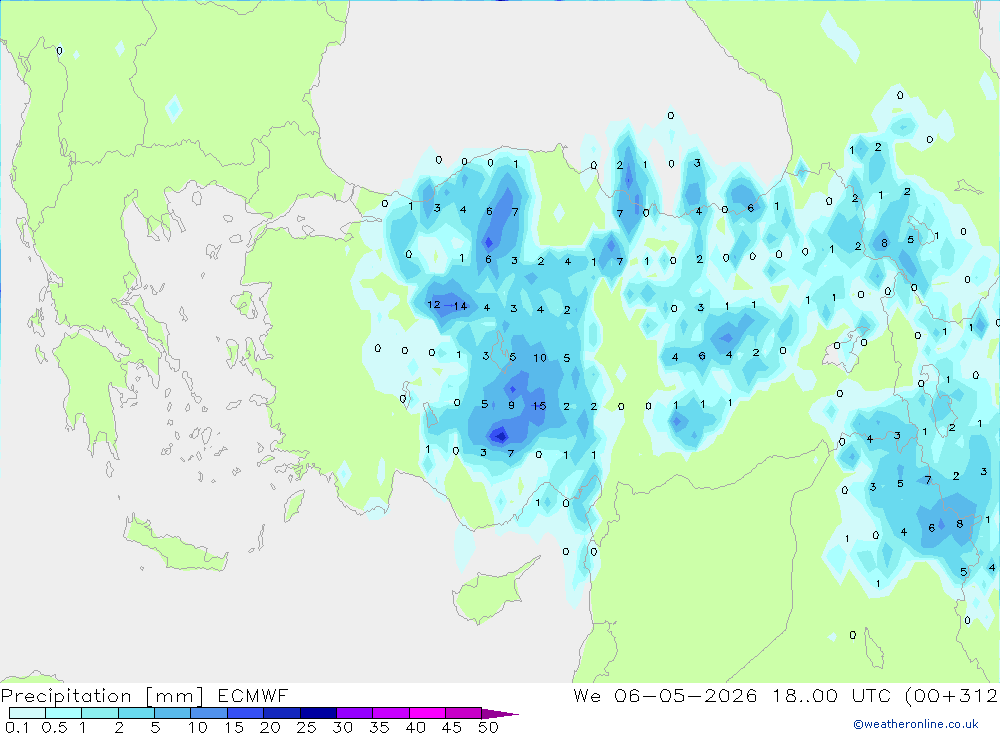Click the '35' legend scale label
The image size is (1000, 733).
pos(379,727)
